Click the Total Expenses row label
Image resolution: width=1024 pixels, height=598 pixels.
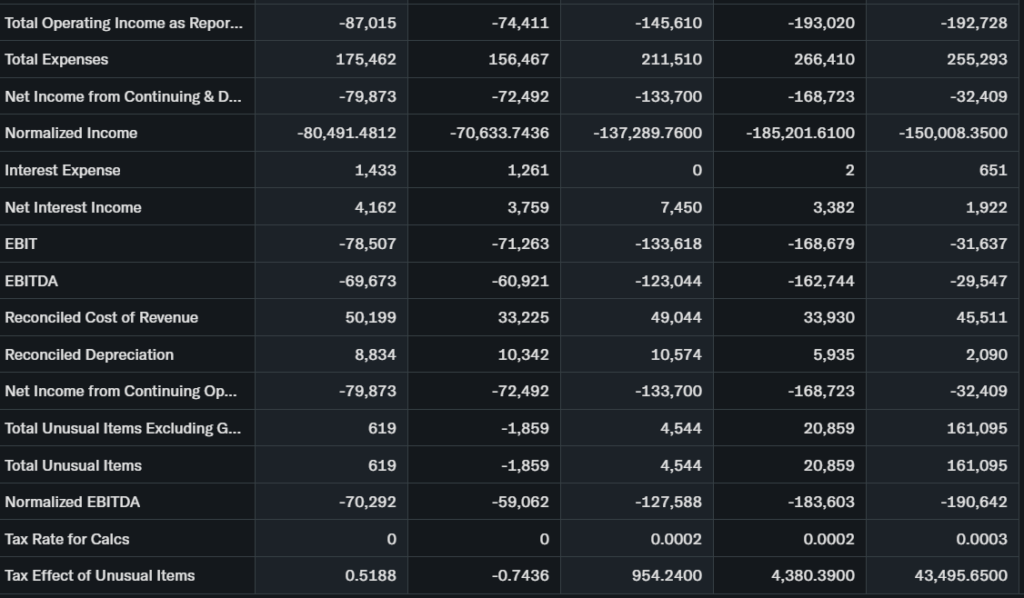click(x=57, y=59)
